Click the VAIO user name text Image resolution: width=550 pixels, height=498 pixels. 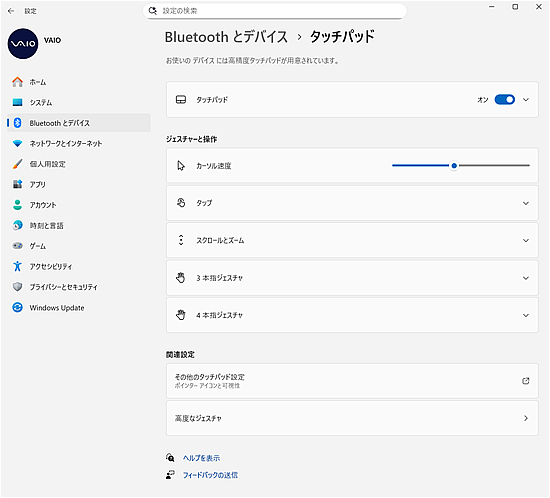53,40
